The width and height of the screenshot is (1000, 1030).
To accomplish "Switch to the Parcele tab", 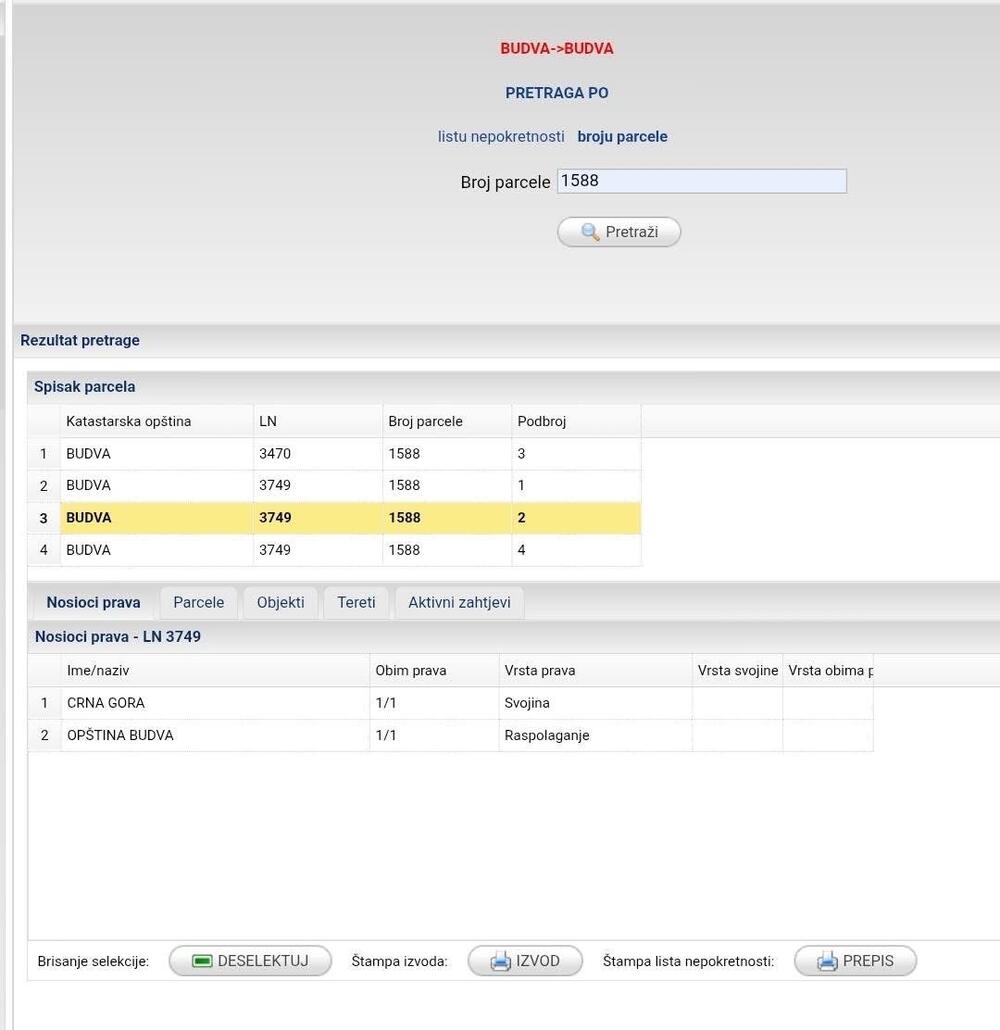I will [198, 602].
